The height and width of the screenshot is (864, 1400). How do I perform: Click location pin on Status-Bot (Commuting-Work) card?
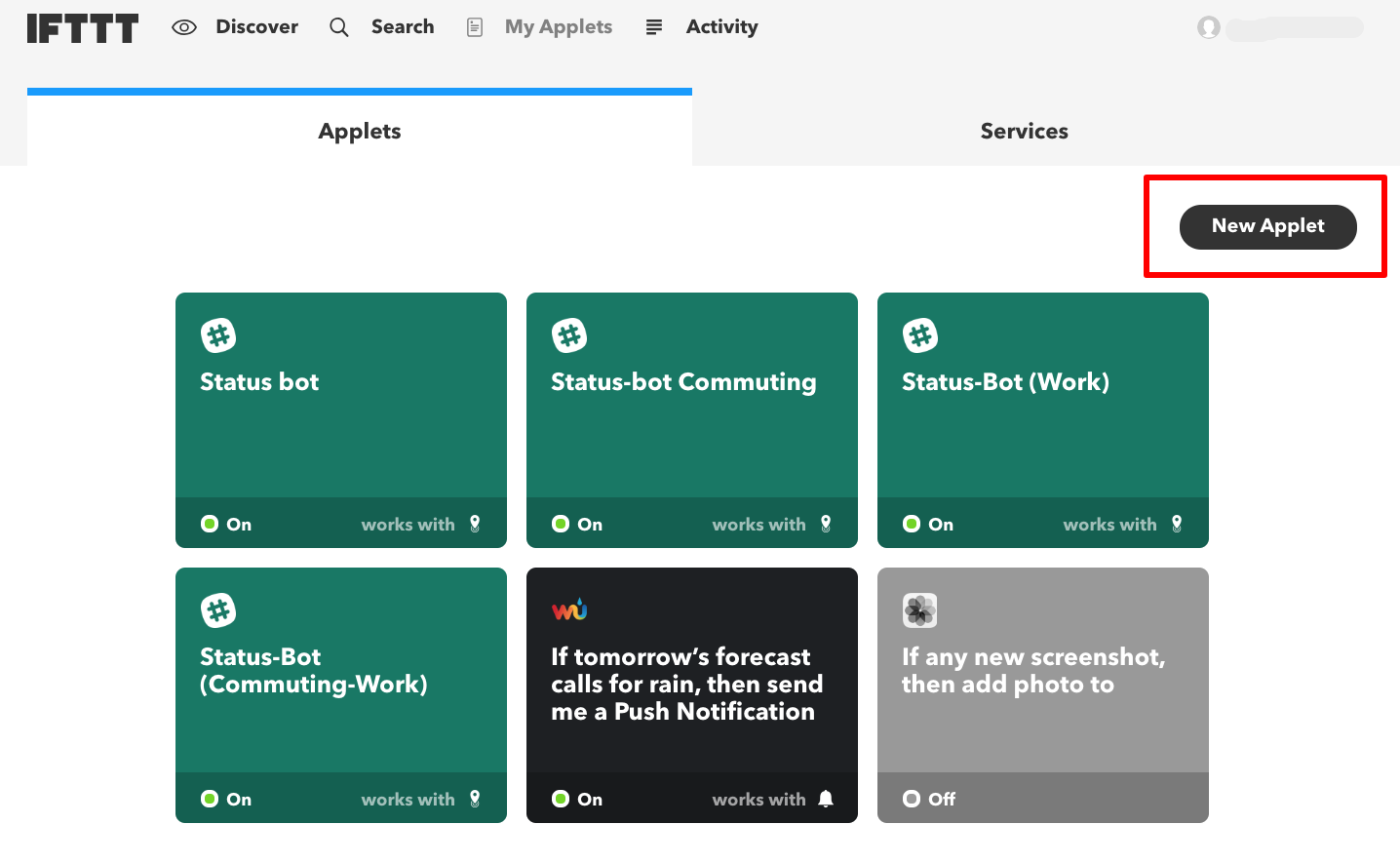click(x=475, y=799)
